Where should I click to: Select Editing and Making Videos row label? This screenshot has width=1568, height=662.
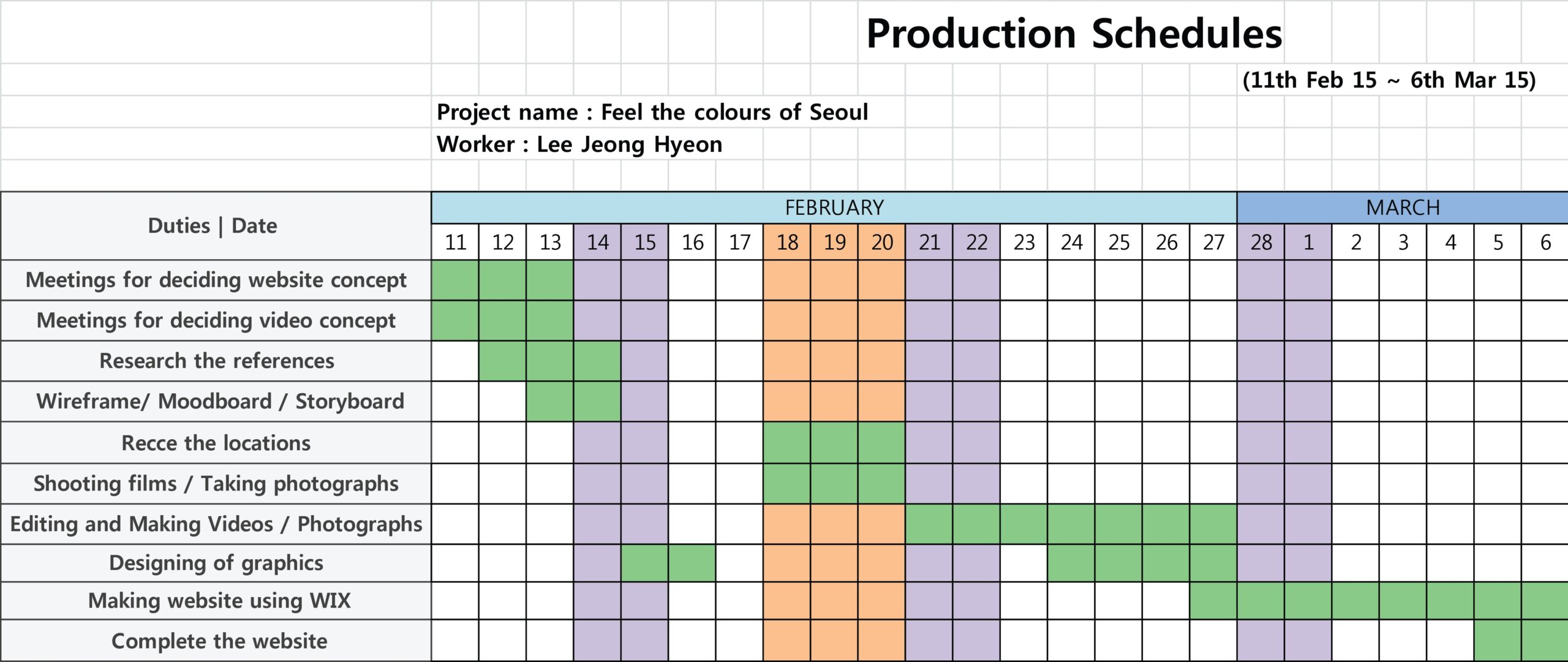pyautogui.click(x=216, y=524)
